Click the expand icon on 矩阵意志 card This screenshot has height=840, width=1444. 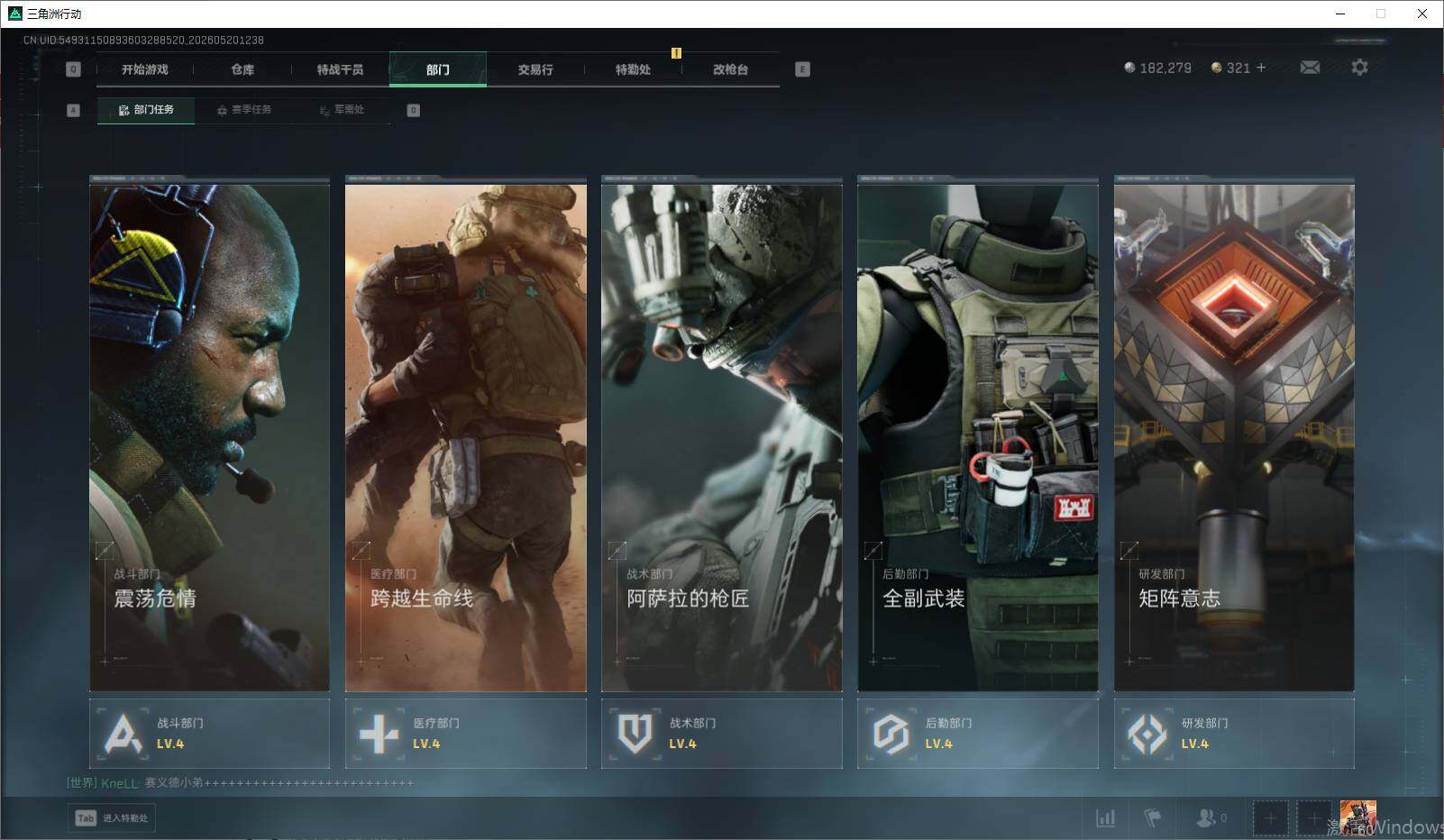pyautogui.click(x=1129, y=550)
